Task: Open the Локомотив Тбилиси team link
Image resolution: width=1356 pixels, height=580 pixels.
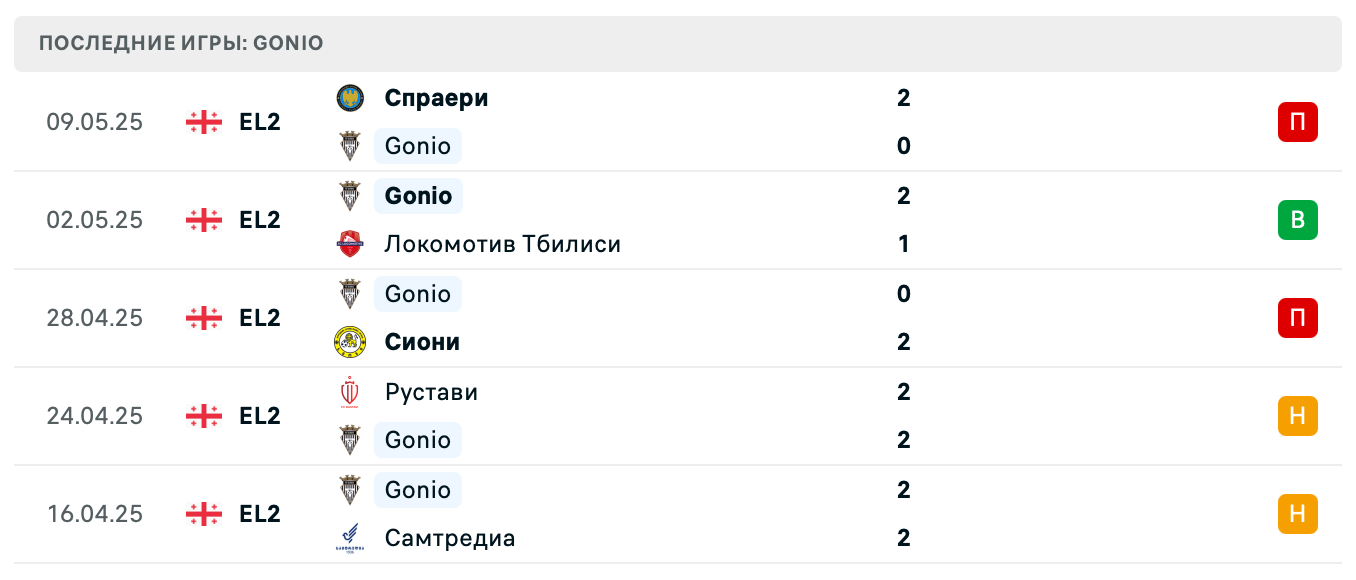Action: point(502,244)
